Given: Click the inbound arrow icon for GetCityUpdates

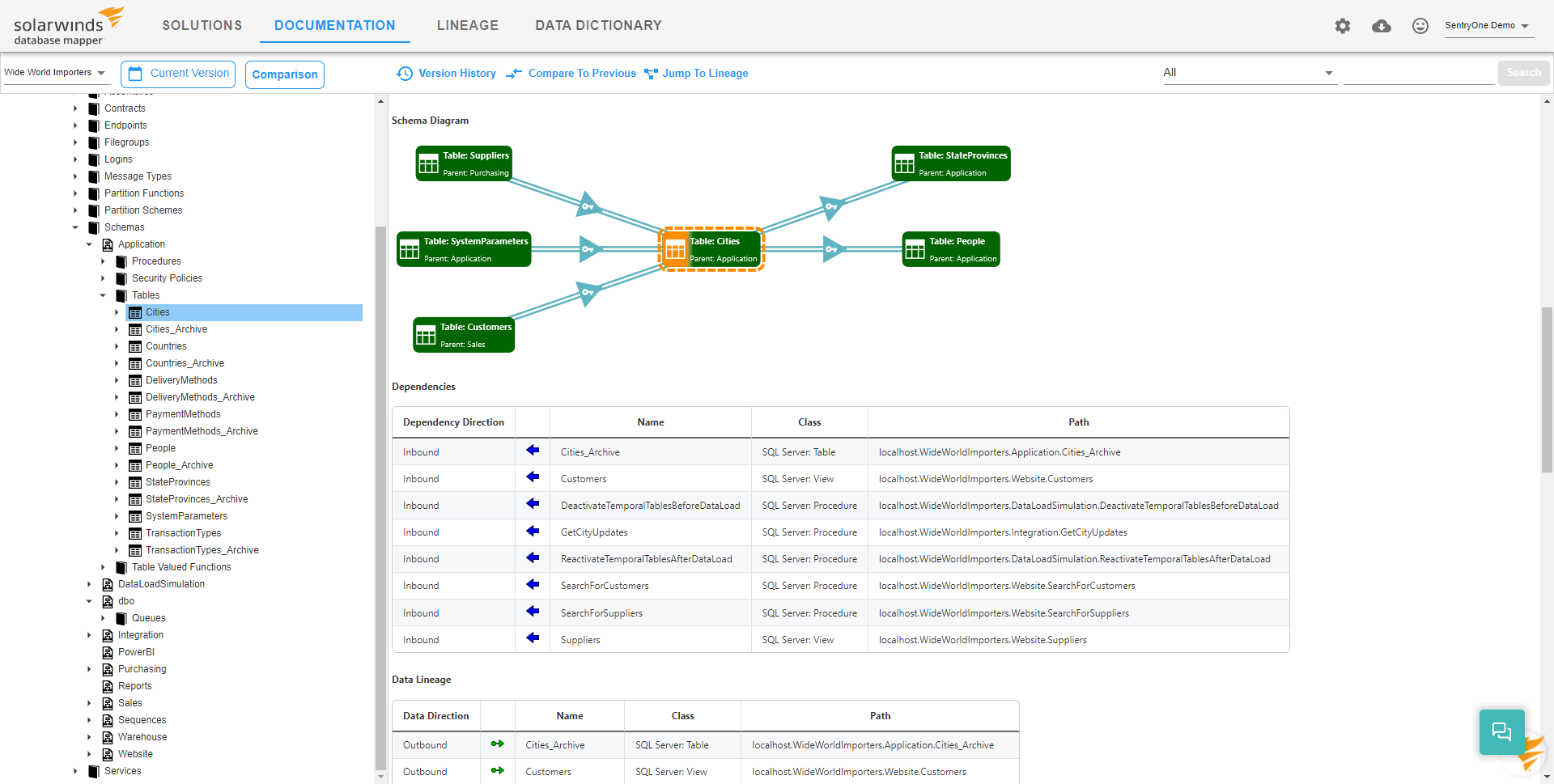Looking at the screenshot, I should pyautogui.click(x=533, y=532).
